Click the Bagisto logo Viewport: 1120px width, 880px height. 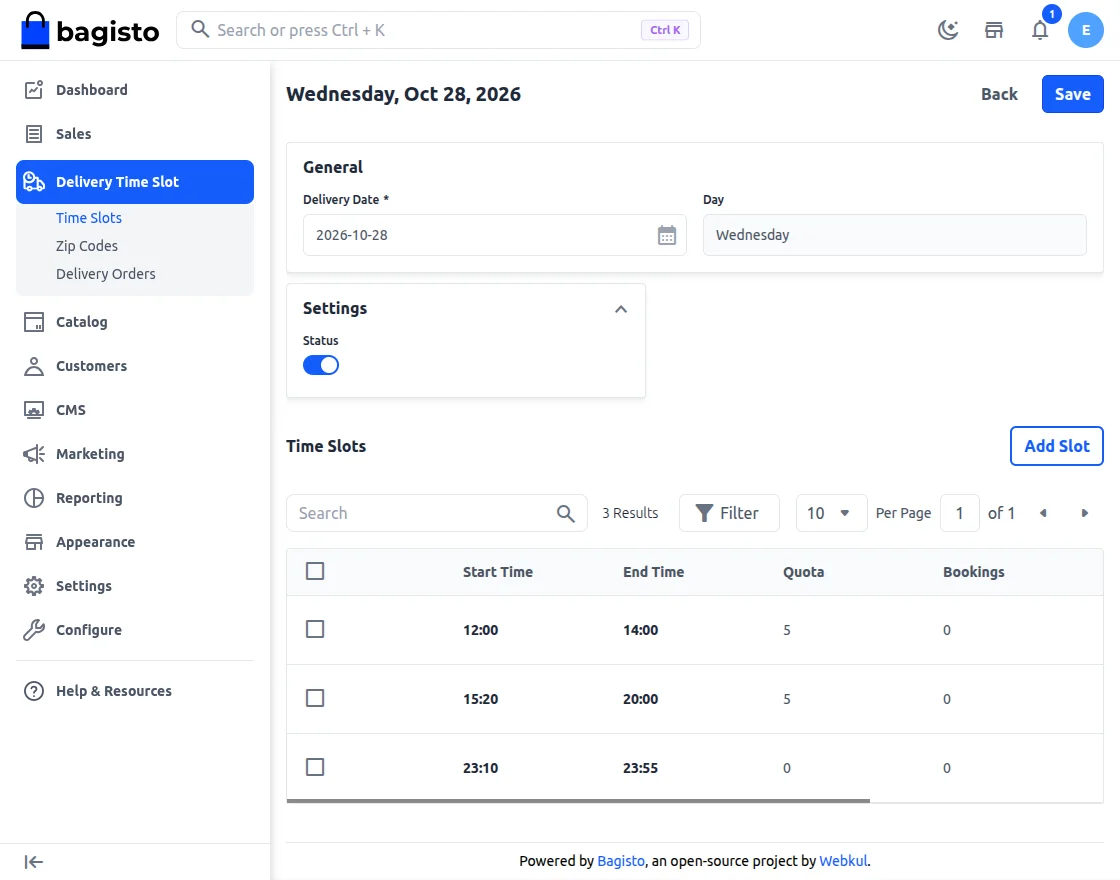[x=90, y=30]
